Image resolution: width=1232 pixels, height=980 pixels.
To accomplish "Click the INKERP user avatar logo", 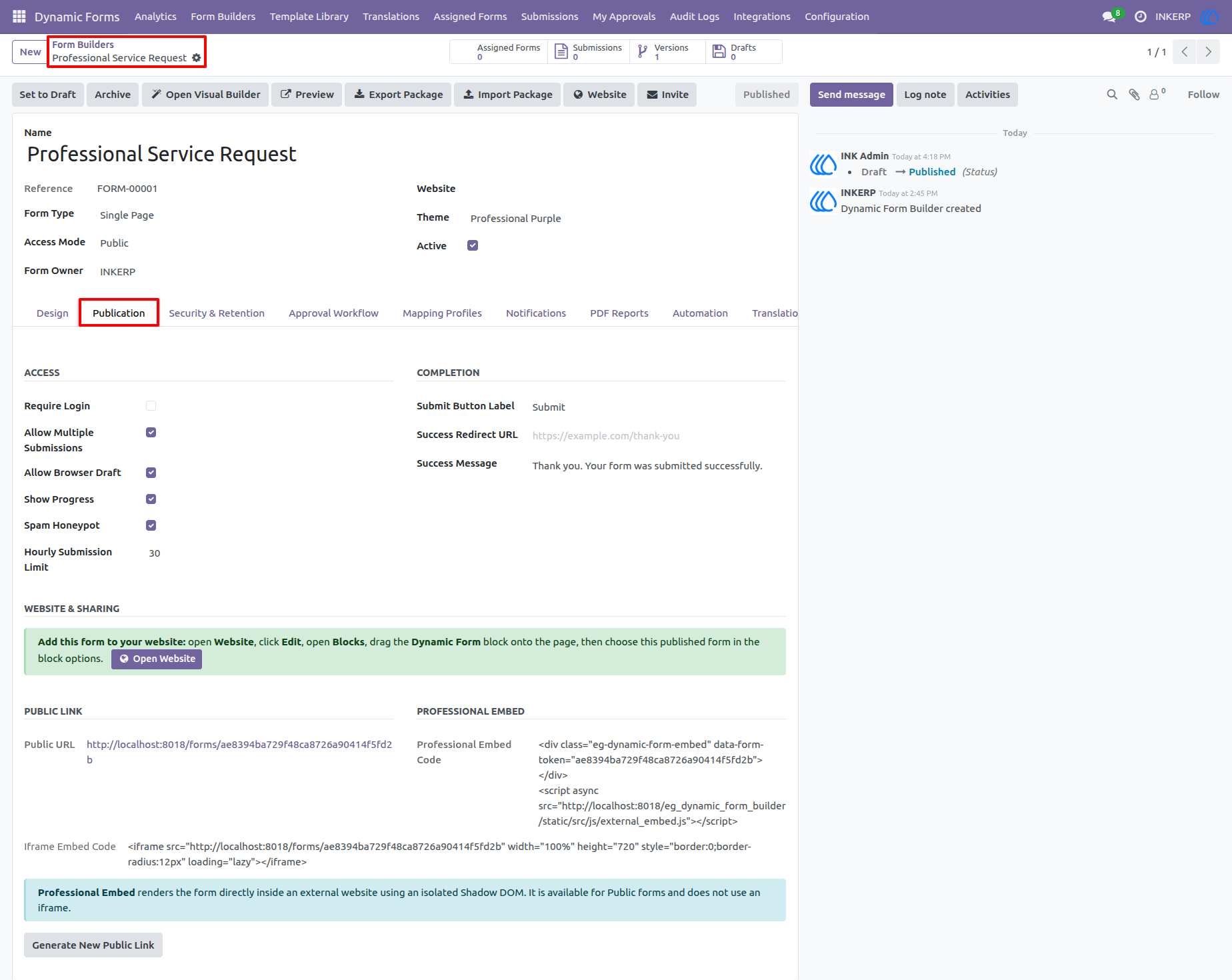I will 1210,16.
